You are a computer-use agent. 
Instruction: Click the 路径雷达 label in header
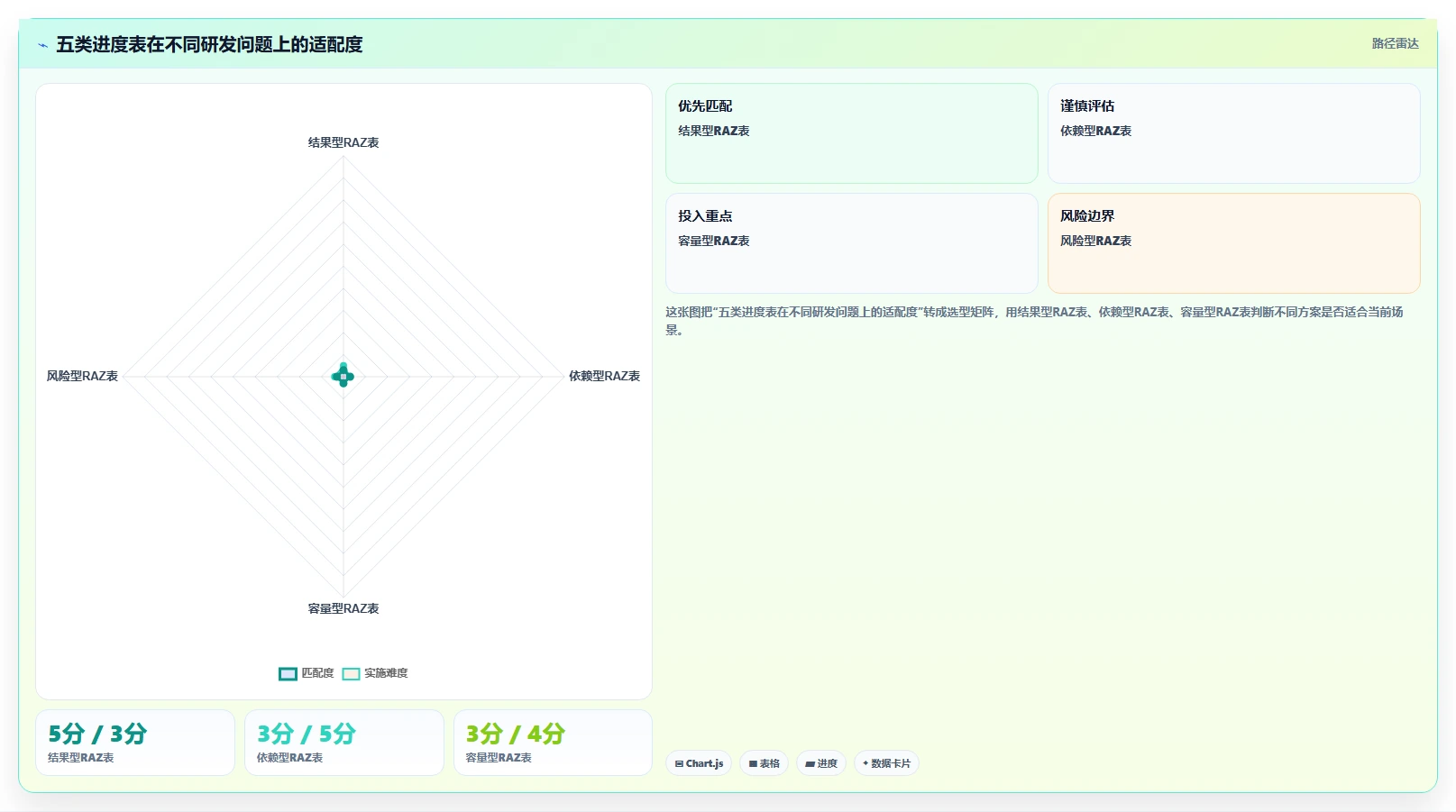click(x=1395, y=43)
